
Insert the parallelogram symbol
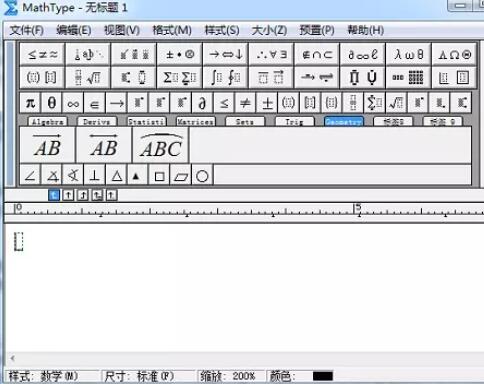[181, 175]
